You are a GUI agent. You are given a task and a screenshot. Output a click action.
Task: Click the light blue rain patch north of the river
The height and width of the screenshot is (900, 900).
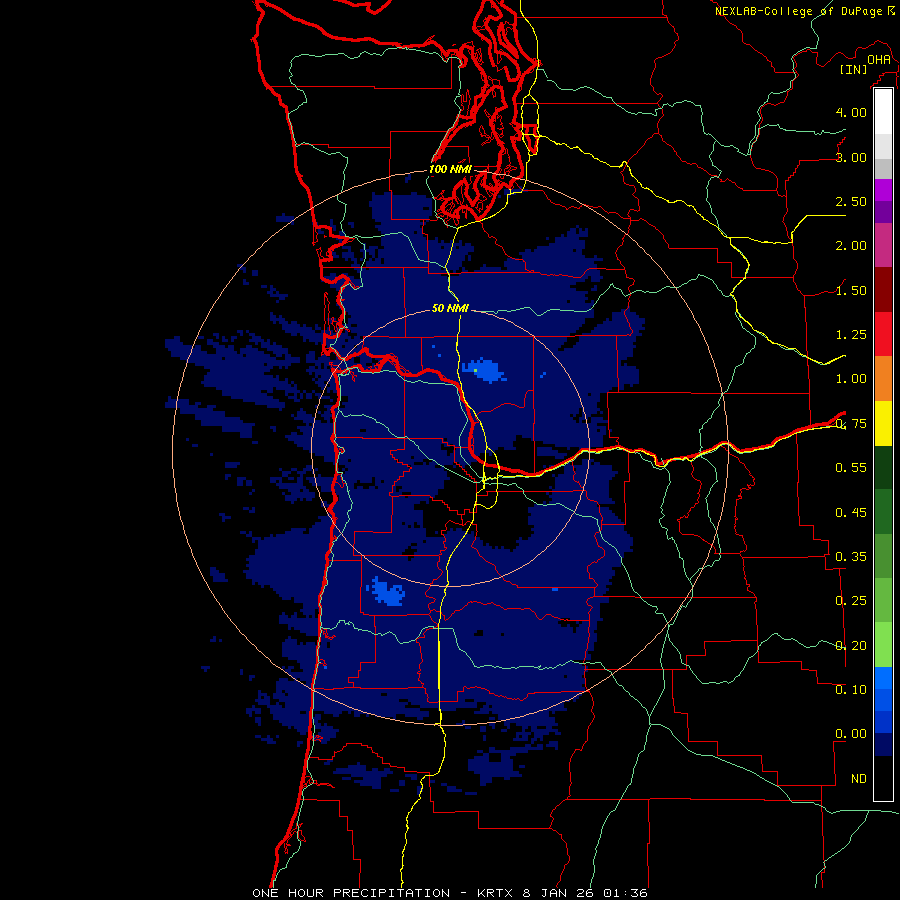click(x=483, y=370)
